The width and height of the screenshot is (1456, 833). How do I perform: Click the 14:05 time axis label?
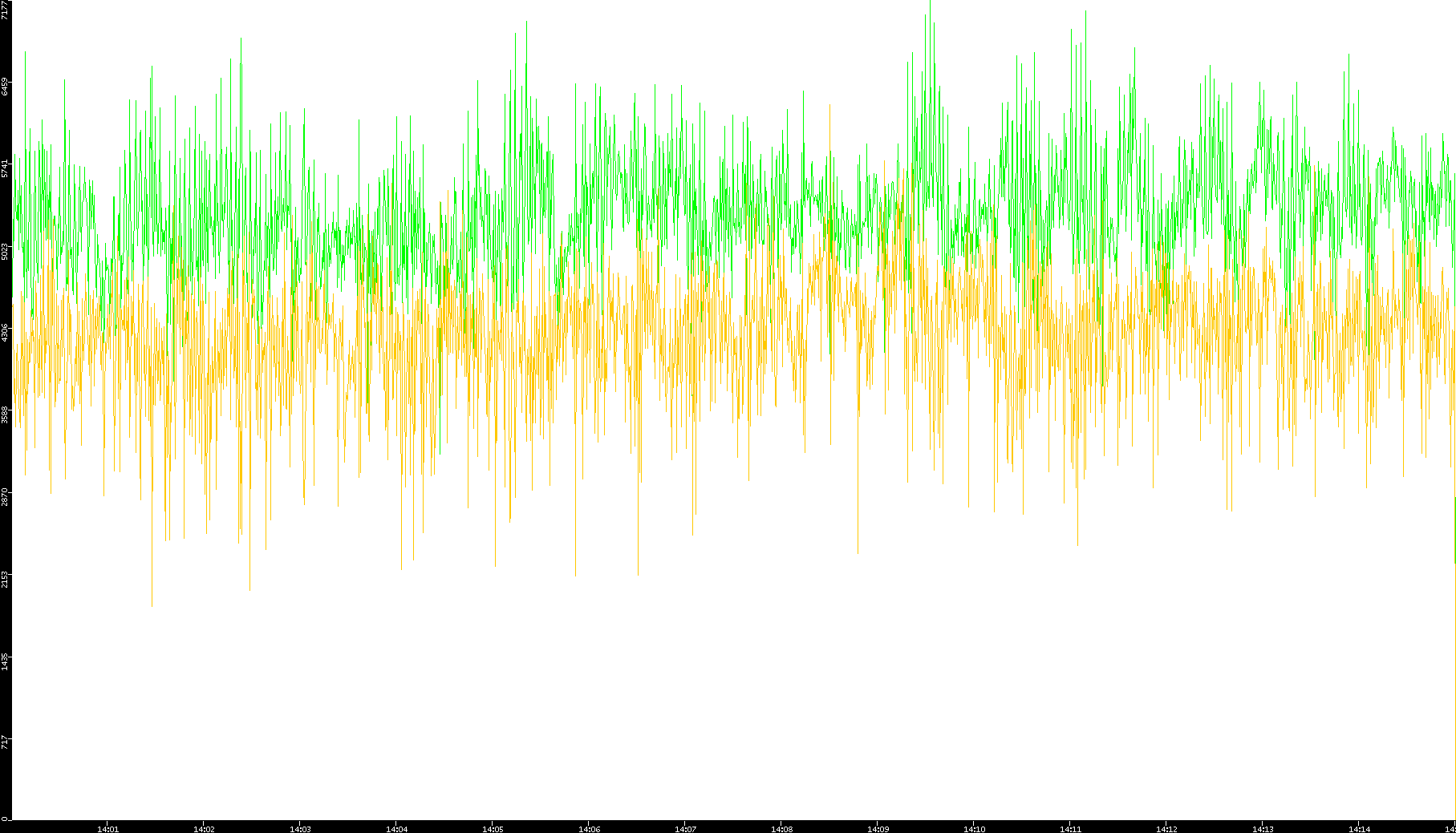tap(493, 828)
